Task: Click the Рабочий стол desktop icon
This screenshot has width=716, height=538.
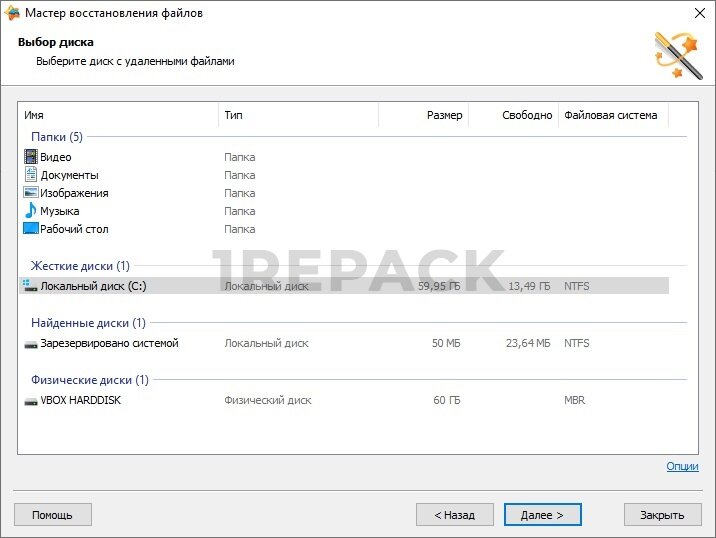Action: (x=31, y=229)
